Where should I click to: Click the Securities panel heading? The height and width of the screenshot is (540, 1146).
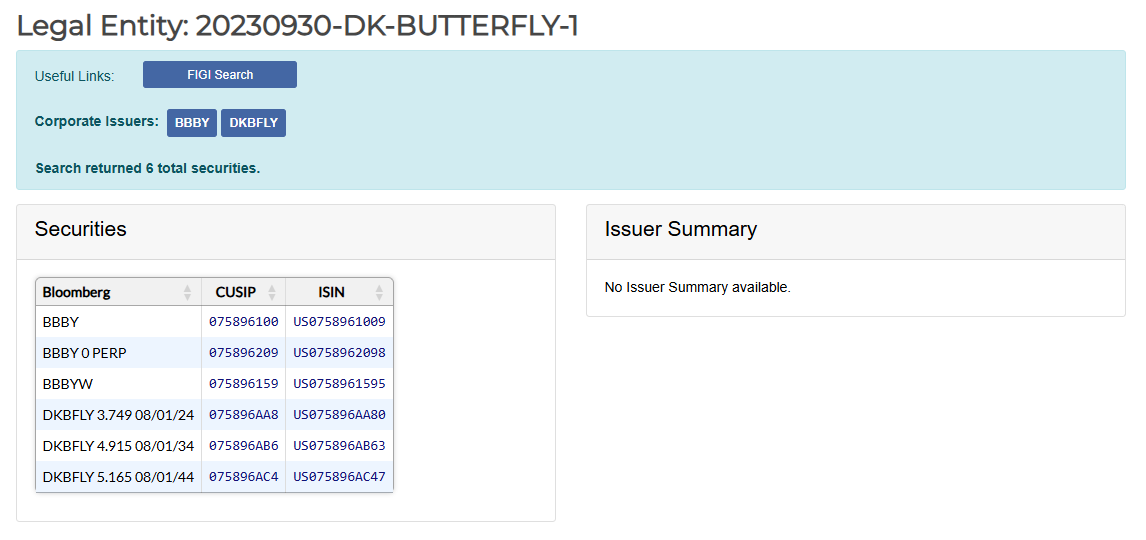[x=80, y=229]
